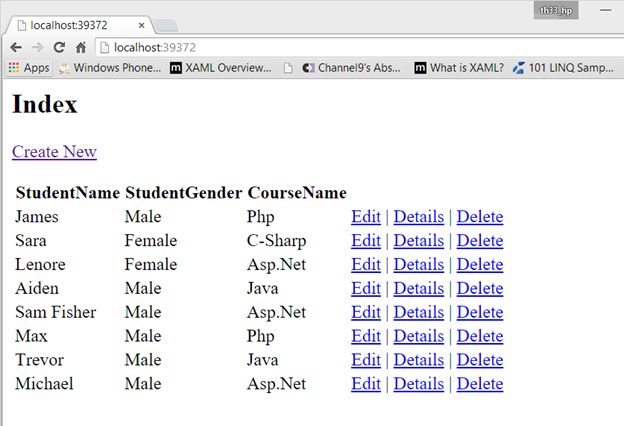Open the blank page-icon bookmark
The image size is (624, 426).
288,68
